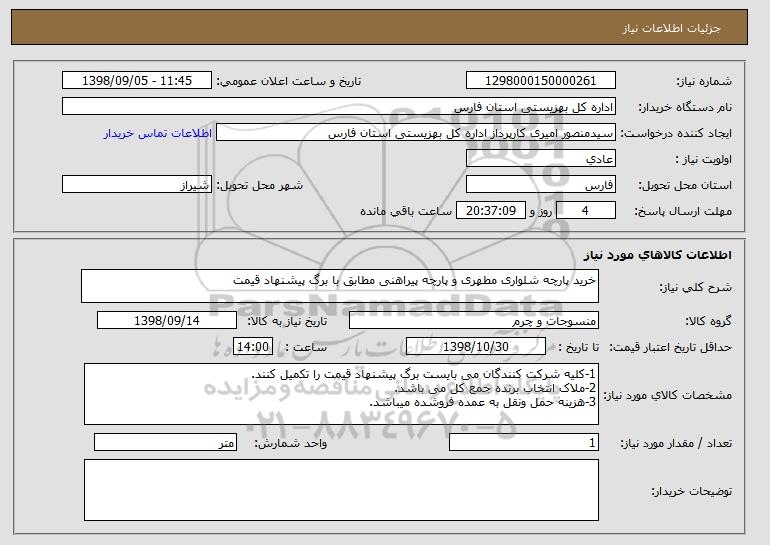
Task: Click the label 'شهر محل تحویل:'
Action: point(260,186)
